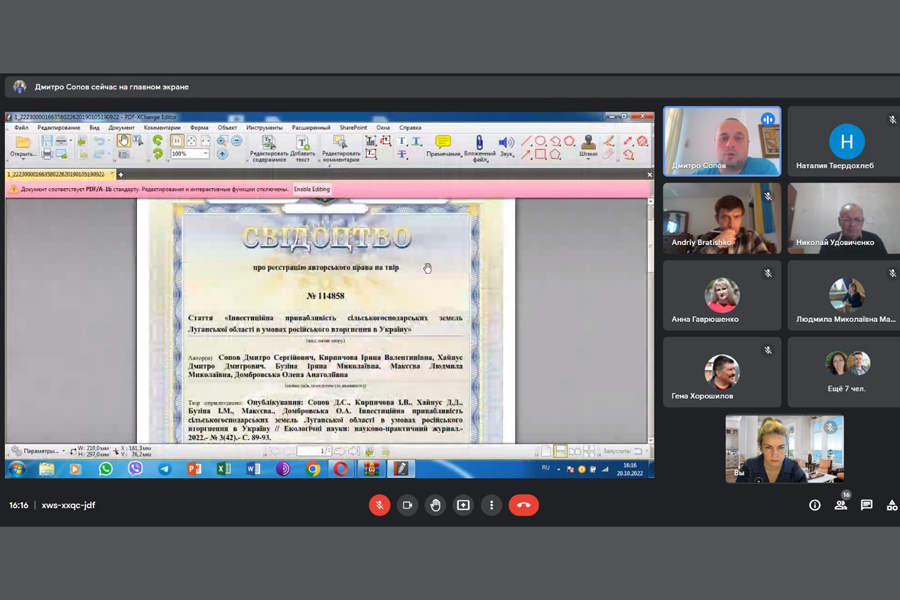Go to next page arrow in status bar
This screenshot has height=600, width=900.
340,451
